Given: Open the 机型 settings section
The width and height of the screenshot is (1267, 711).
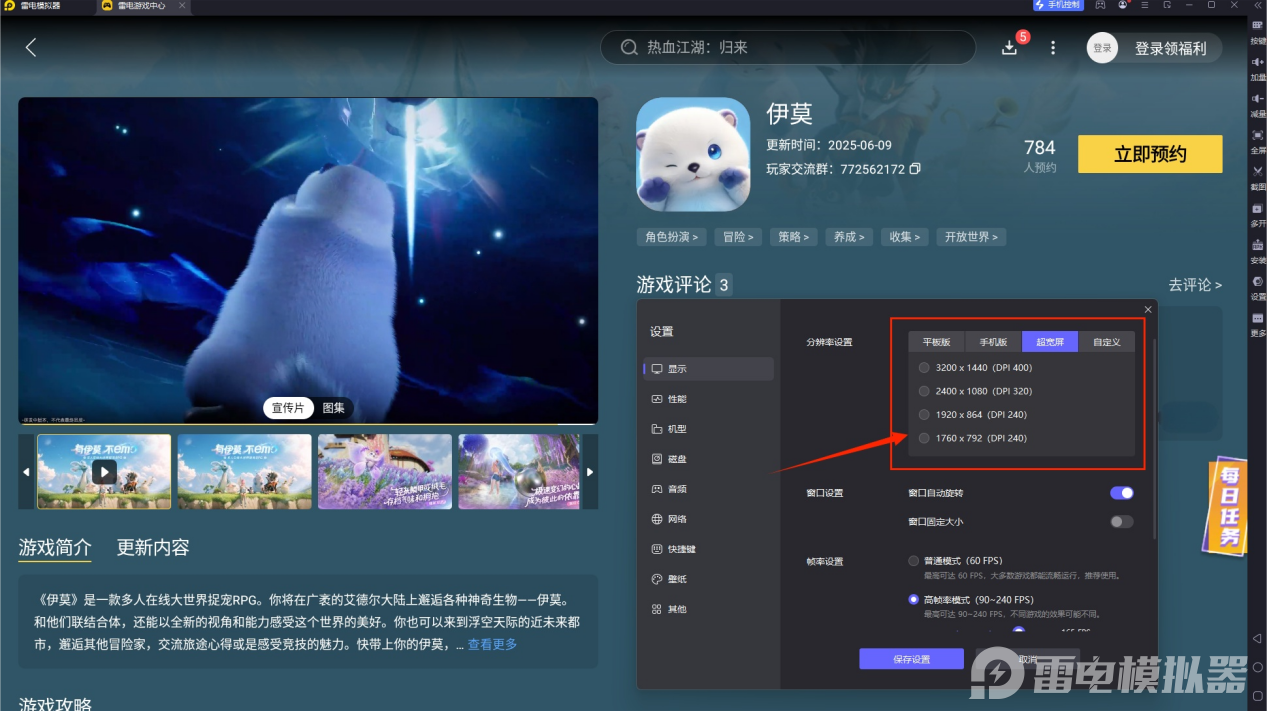Looking at the screenshot, I should tap(709, 429).
